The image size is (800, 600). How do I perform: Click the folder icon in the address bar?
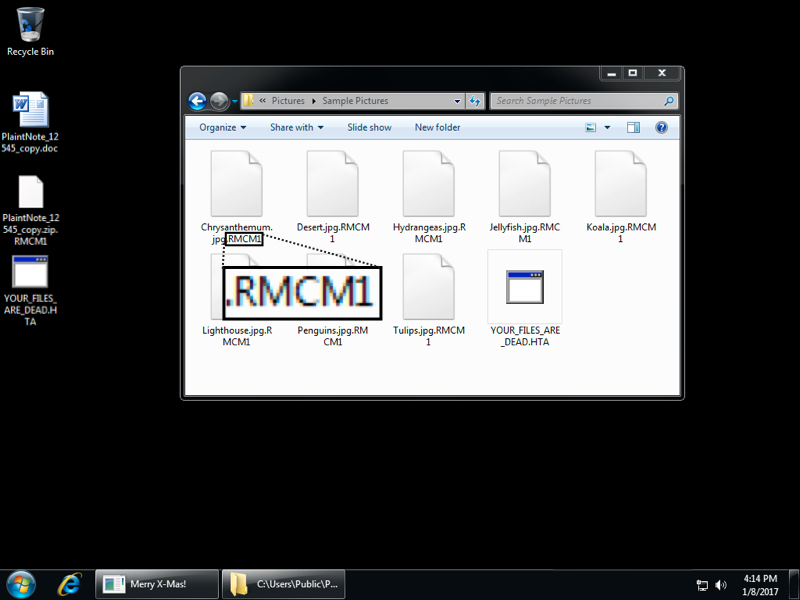[x=248, y=101]
